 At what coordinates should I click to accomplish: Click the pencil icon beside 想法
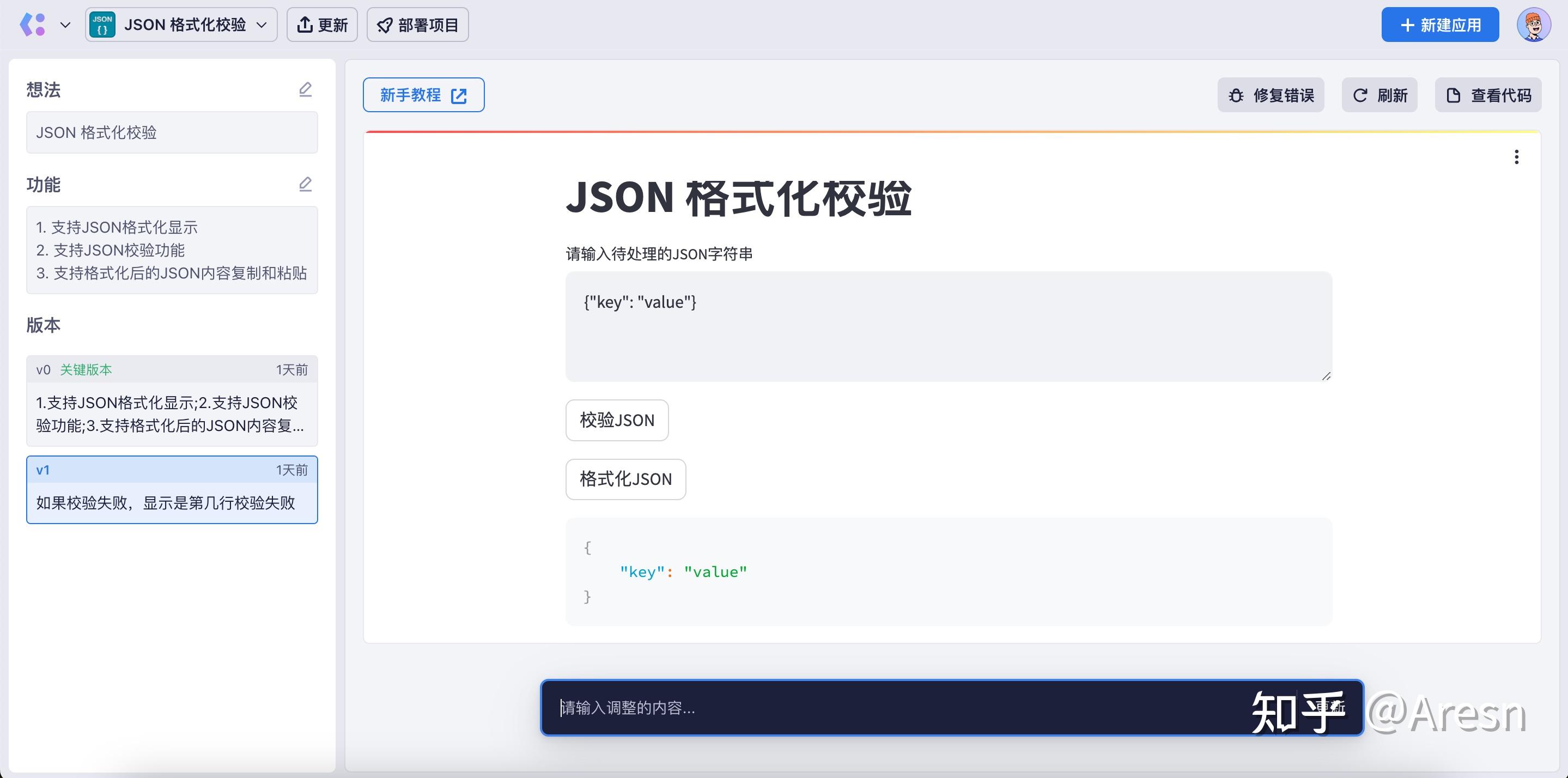pyautogui.click(x=306, y=89)
